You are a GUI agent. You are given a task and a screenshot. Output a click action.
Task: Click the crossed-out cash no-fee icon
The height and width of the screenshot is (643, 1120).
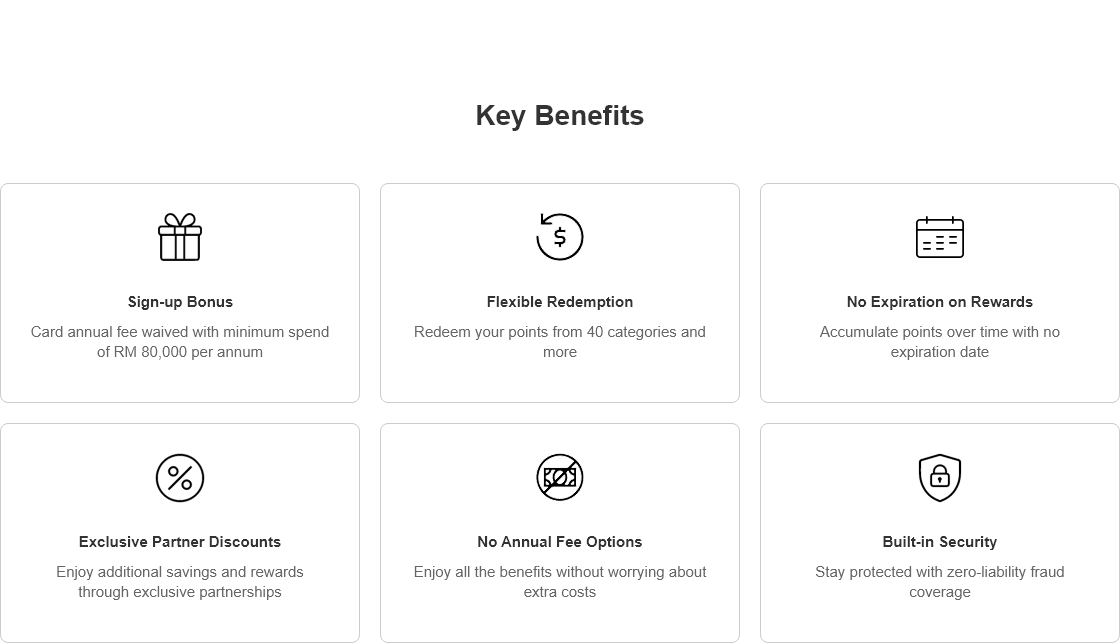560,477
